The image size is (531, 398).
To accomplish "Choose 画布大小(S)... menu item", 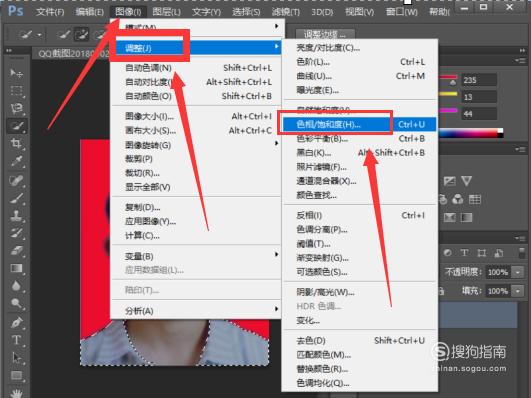I will (x=196, y=131).
